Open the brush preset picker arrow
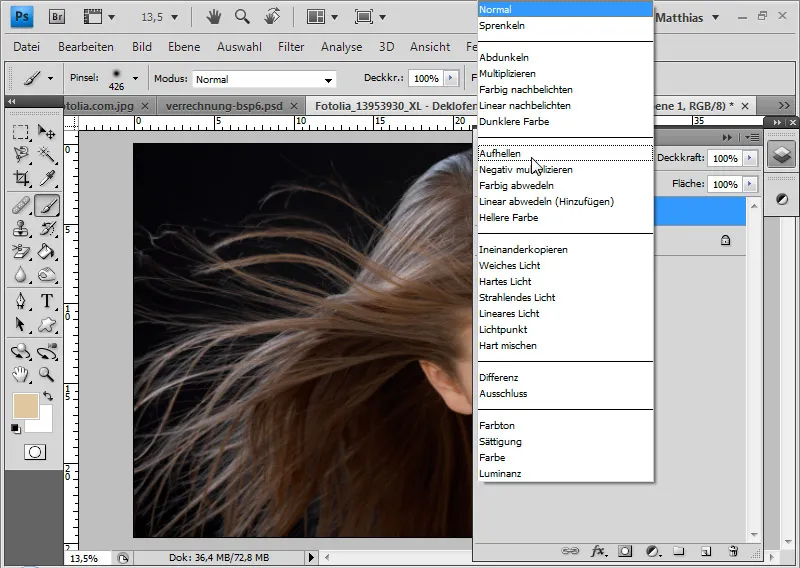800x568 pixels. point(135,79)
